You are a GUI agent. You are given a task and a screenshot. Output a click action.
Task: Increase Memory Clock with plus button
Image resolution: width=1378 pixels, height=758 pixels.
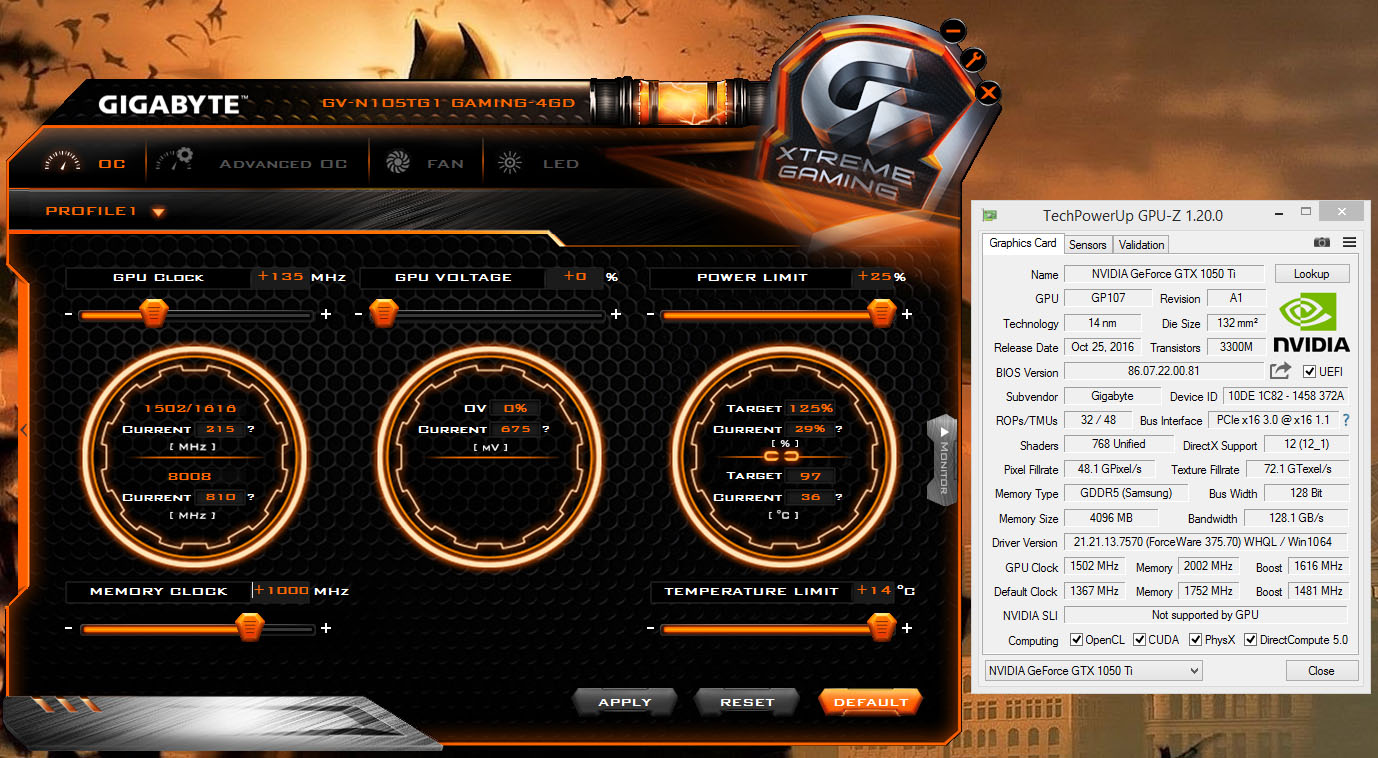pyautogui.click(x=326, y=628)
